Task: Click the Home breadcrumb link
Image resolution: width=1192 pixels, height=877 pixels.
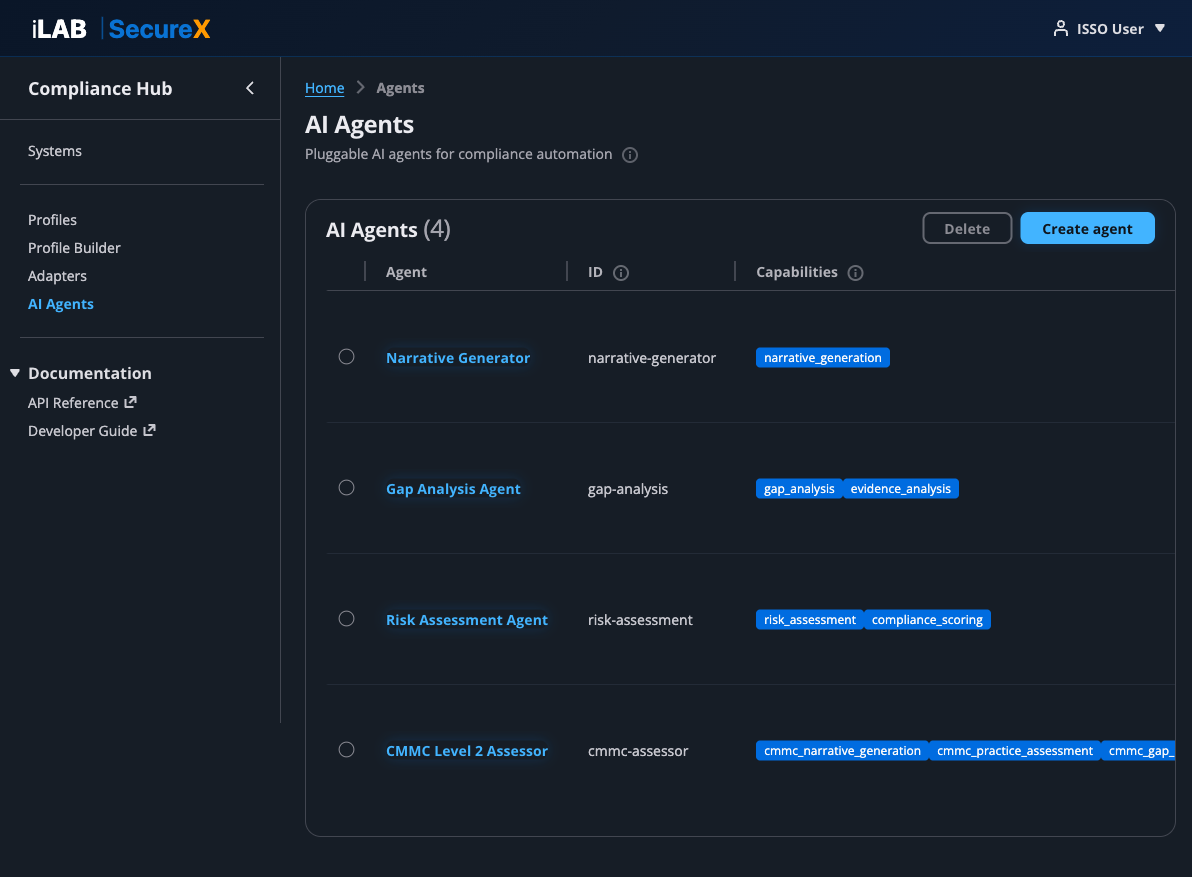Action: click(x=325, y=88)
